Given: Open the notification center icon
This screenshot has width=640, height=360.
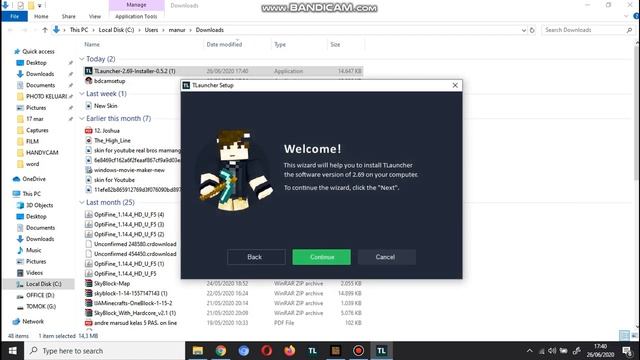Looking at the screenshot, I should click(627, 351).
